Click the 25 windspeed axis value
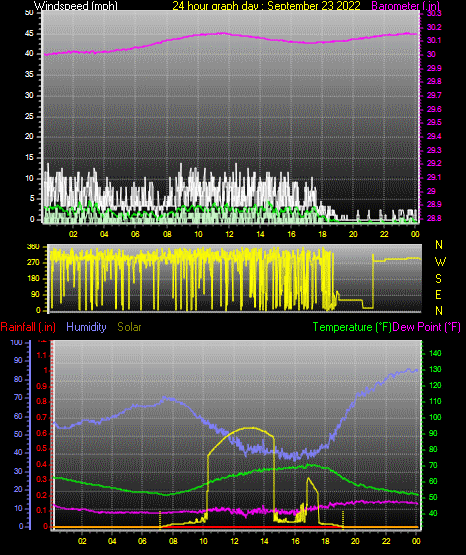This screenshot has width=466, height=555. coord(29,116)
